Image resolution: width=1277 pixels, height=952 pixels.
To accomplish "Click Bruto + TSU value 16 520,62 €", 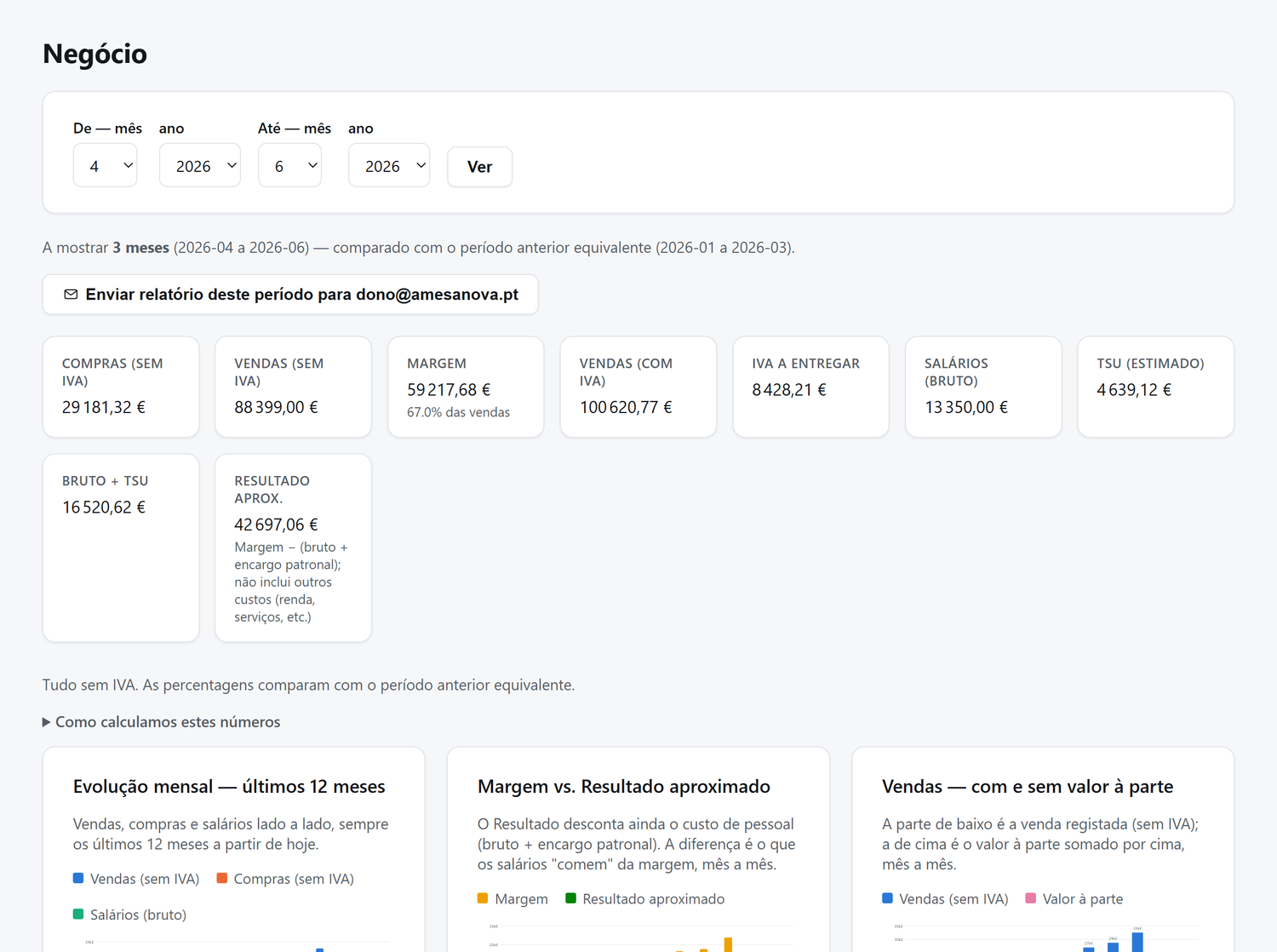I will tap(104, 507).
